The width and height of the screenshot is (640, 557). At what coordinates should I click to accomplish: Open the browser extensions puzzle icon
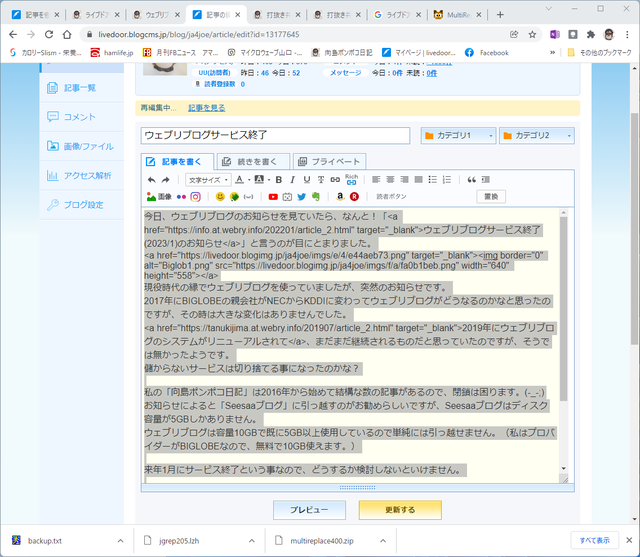tap(591, 35)
